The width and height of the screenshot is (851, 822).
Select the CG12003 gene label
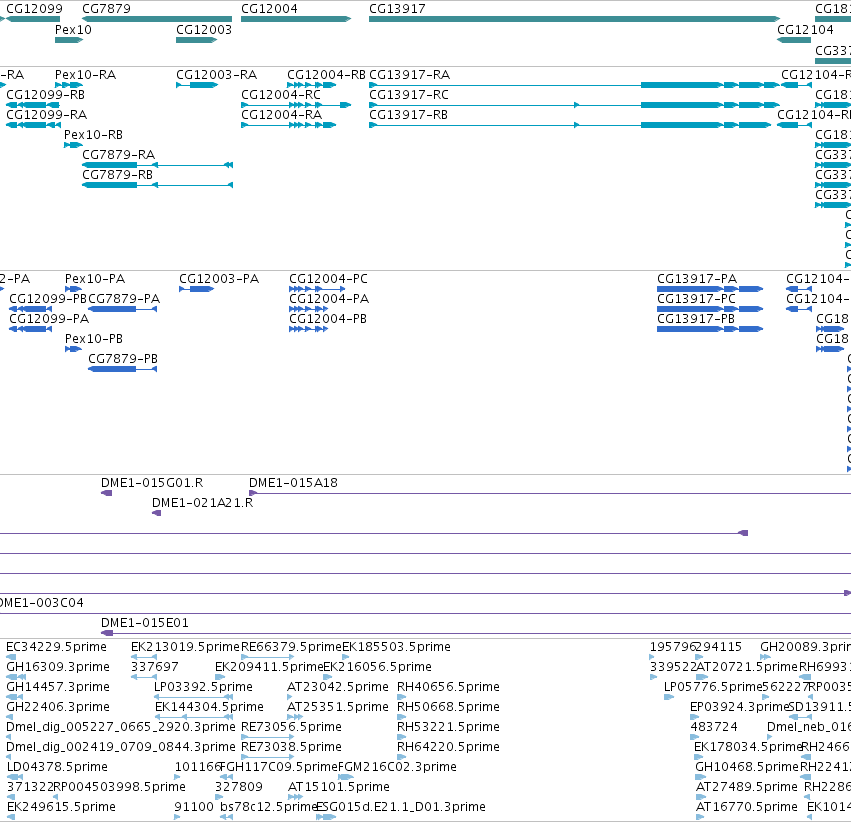(204, 29)
